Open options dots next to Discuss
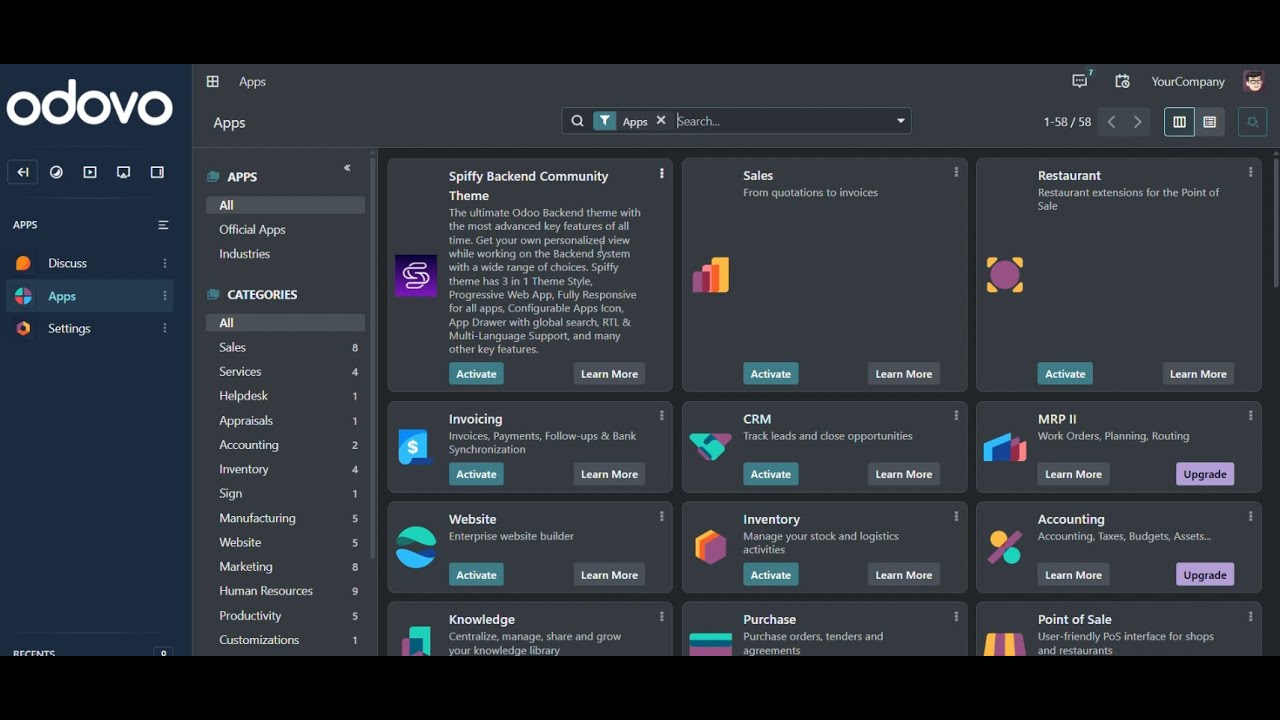The image size is (1280, 720). [165, 264]
